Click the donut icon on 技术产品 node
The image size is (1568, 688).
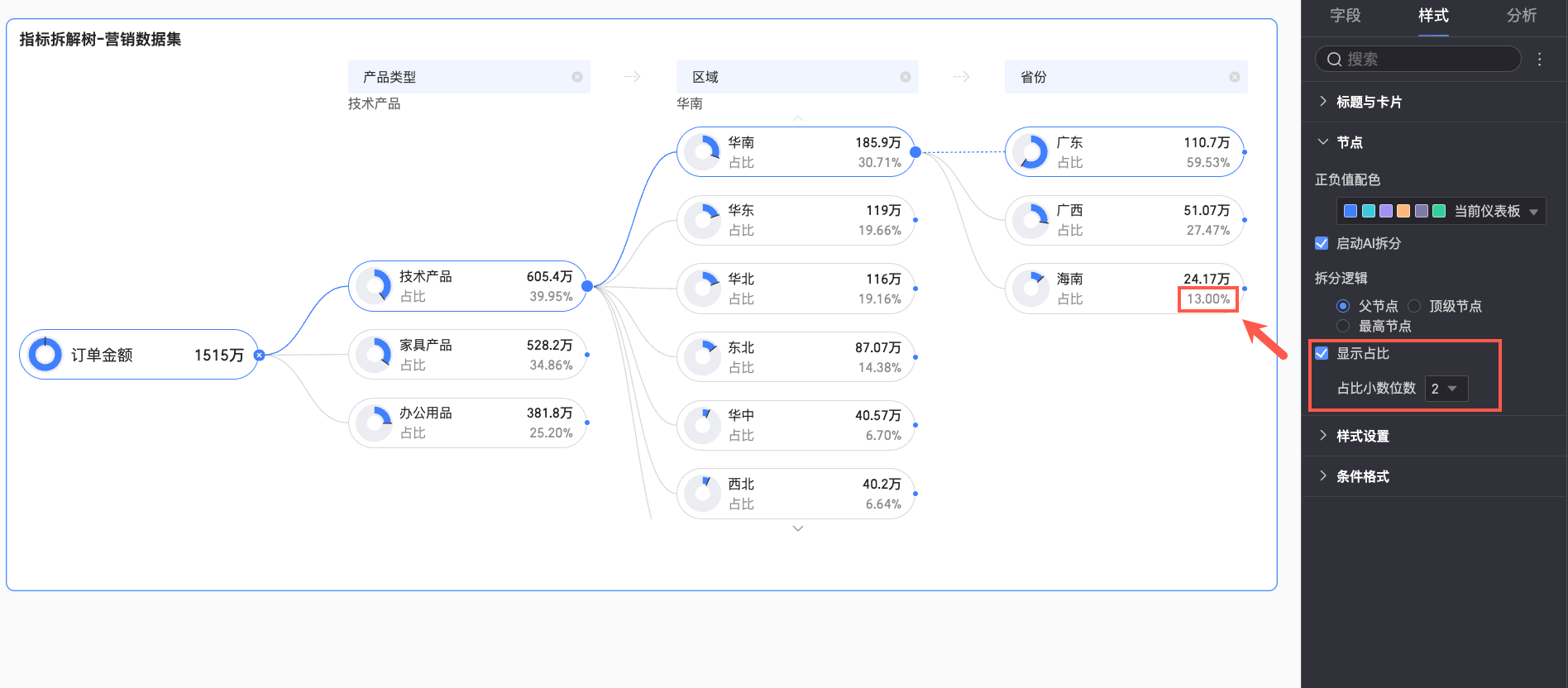pyautogui.click(x=373, y=286)
